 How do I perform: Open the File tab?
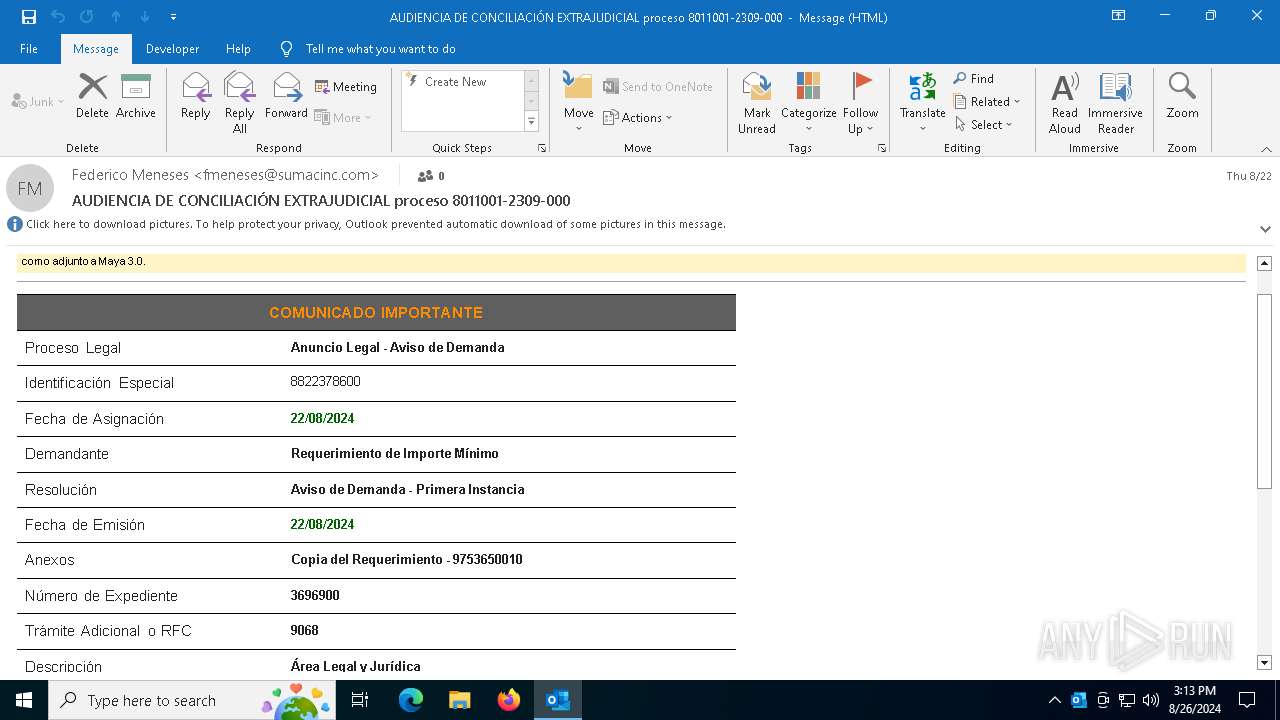pos(29,49)
